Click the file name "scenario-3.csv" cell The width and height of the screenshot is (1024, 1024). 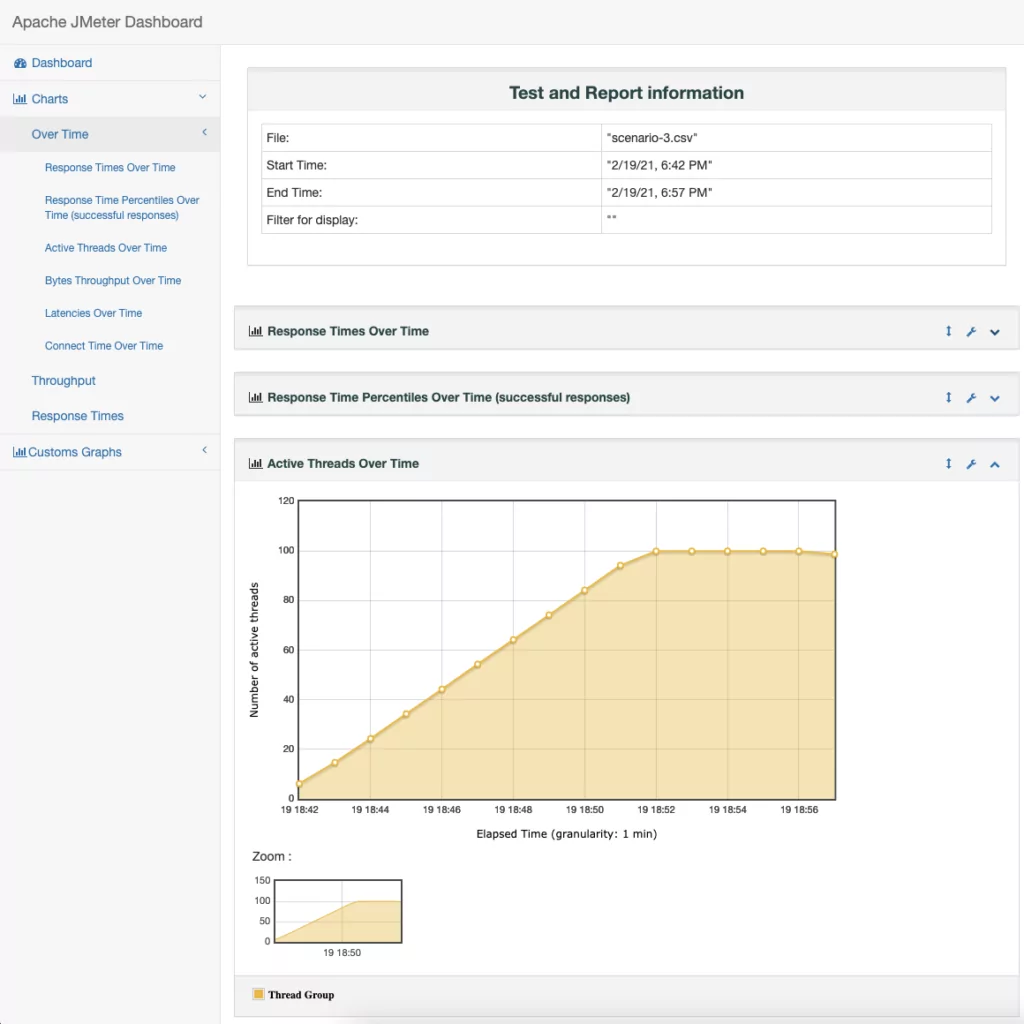pos(796,138)
